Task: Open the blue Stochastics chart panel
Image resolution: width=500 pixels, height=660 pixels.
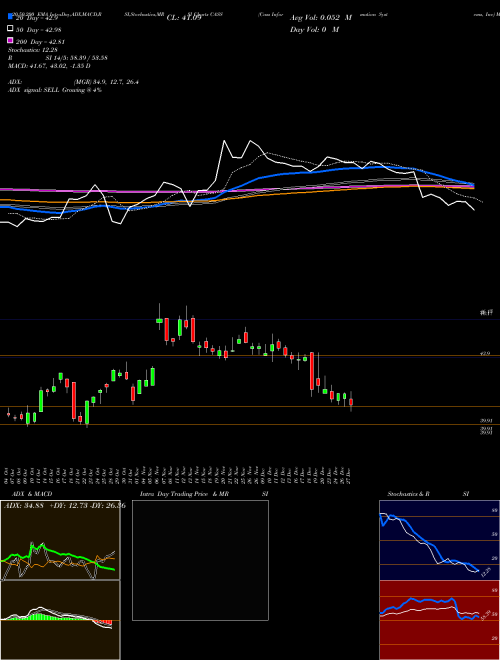Action: tap(439, 540)
